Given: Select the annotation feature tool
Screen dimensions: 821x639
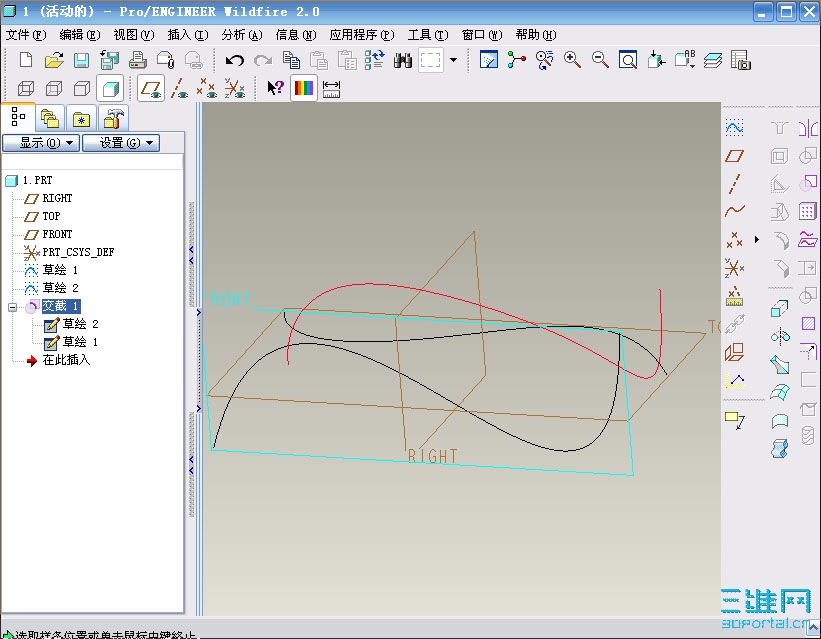Looking at the screenshot, I should coord(735,420).
